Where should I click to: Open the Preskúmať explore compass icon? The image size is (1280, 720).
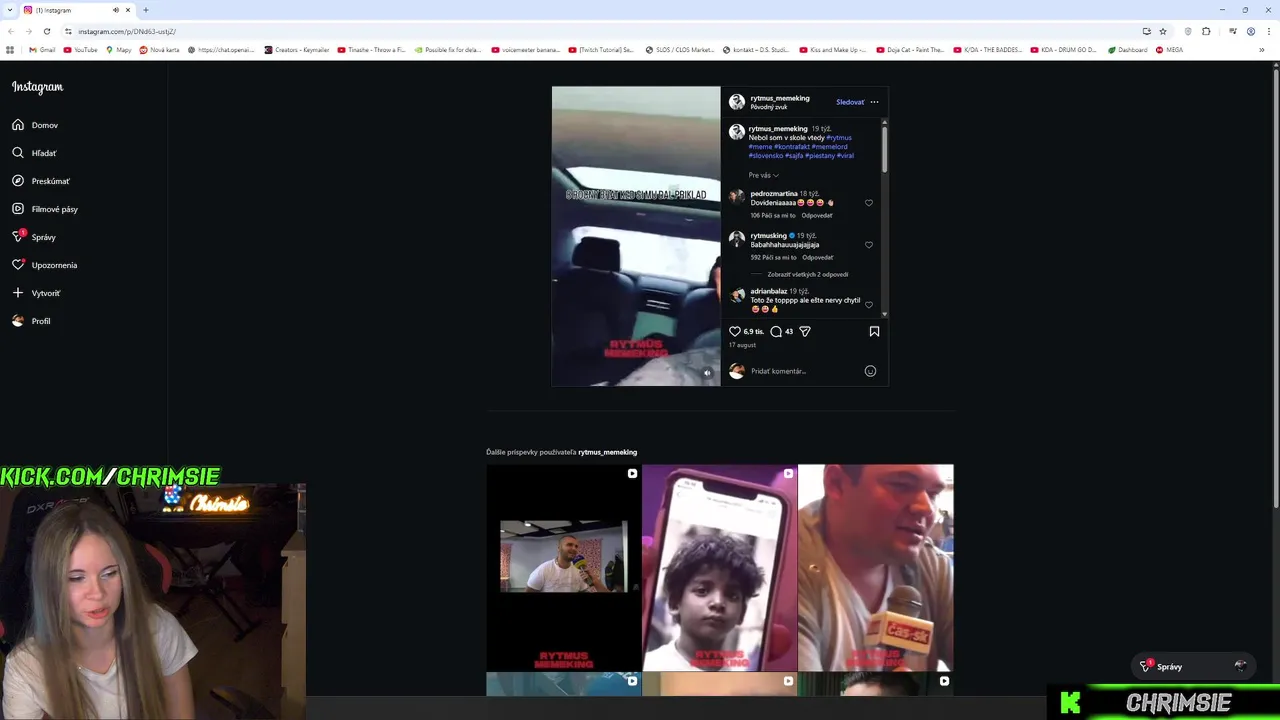click(x=18, y=181)
